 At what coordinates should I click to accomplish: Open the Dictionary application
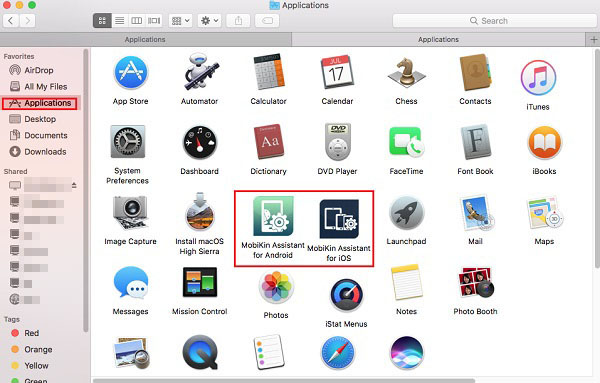(x=268, y=142)
